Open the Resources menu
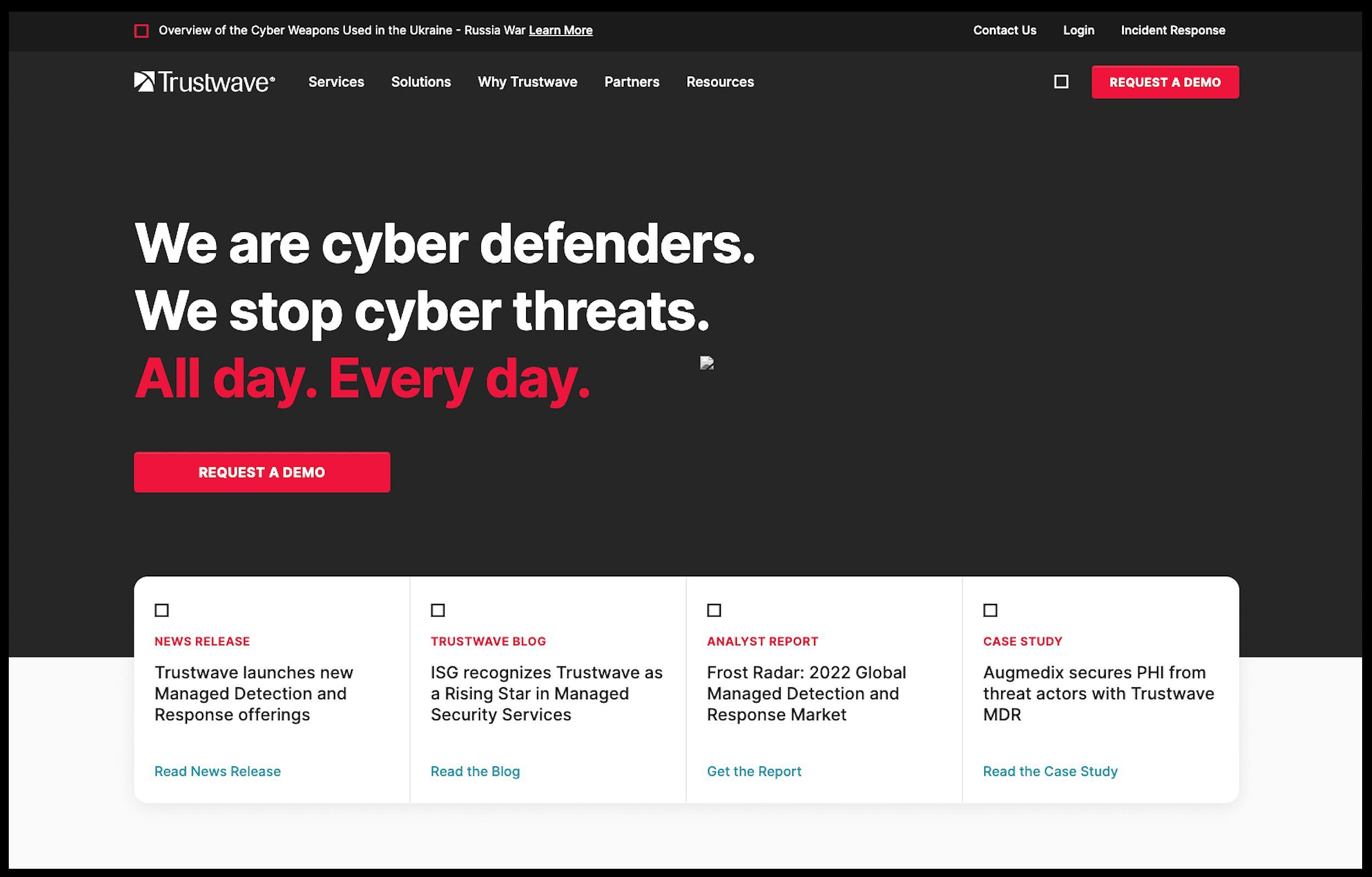This screenshot has width=1372, height=877. tap(720, 81)
